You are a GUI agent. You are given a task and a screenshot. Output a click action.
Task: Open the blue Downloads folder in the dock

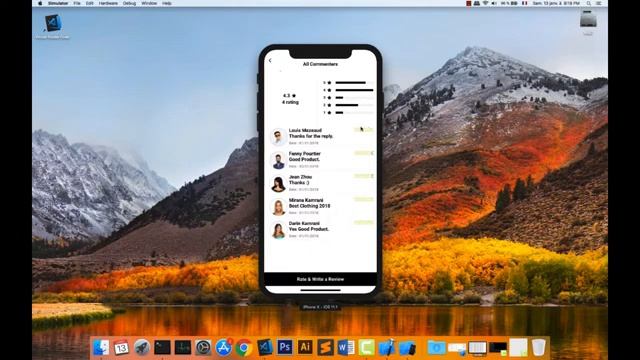point(436,347)
